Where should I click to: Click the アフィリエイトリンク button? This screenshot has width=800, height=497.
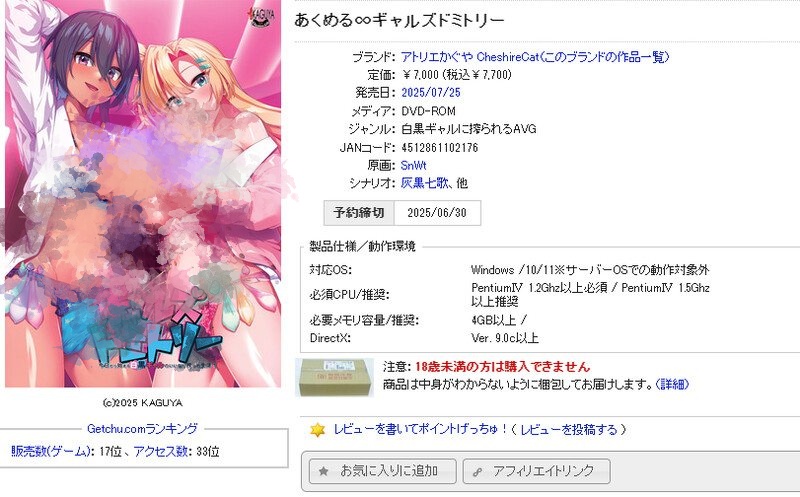tap(537, 471)
